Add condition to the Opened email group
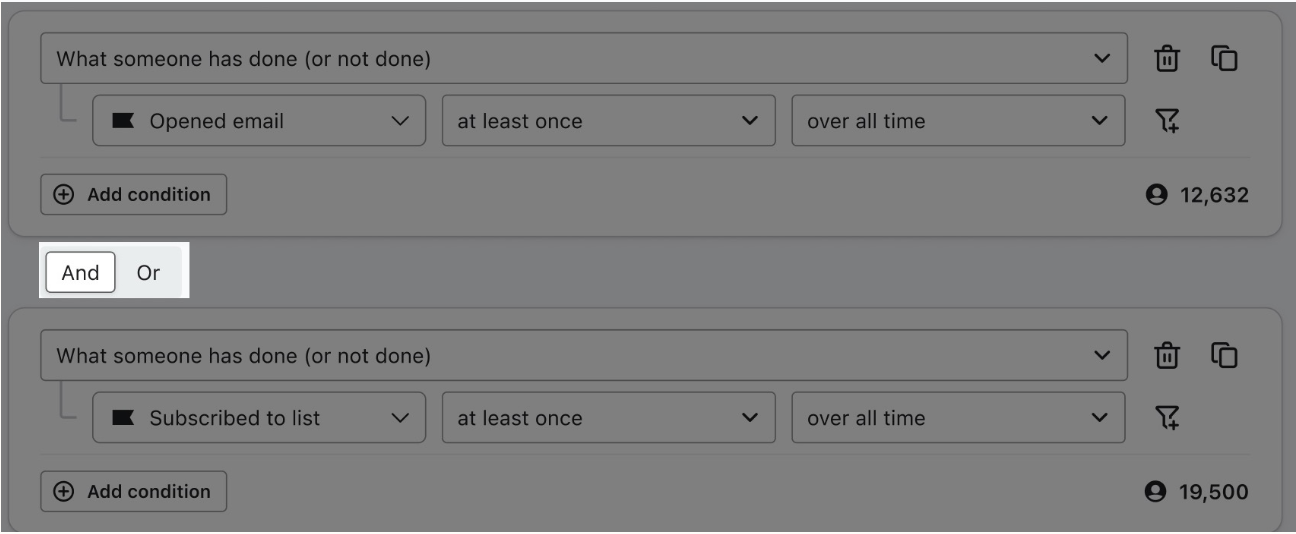Screen dimensions: 1296x534 134,195
